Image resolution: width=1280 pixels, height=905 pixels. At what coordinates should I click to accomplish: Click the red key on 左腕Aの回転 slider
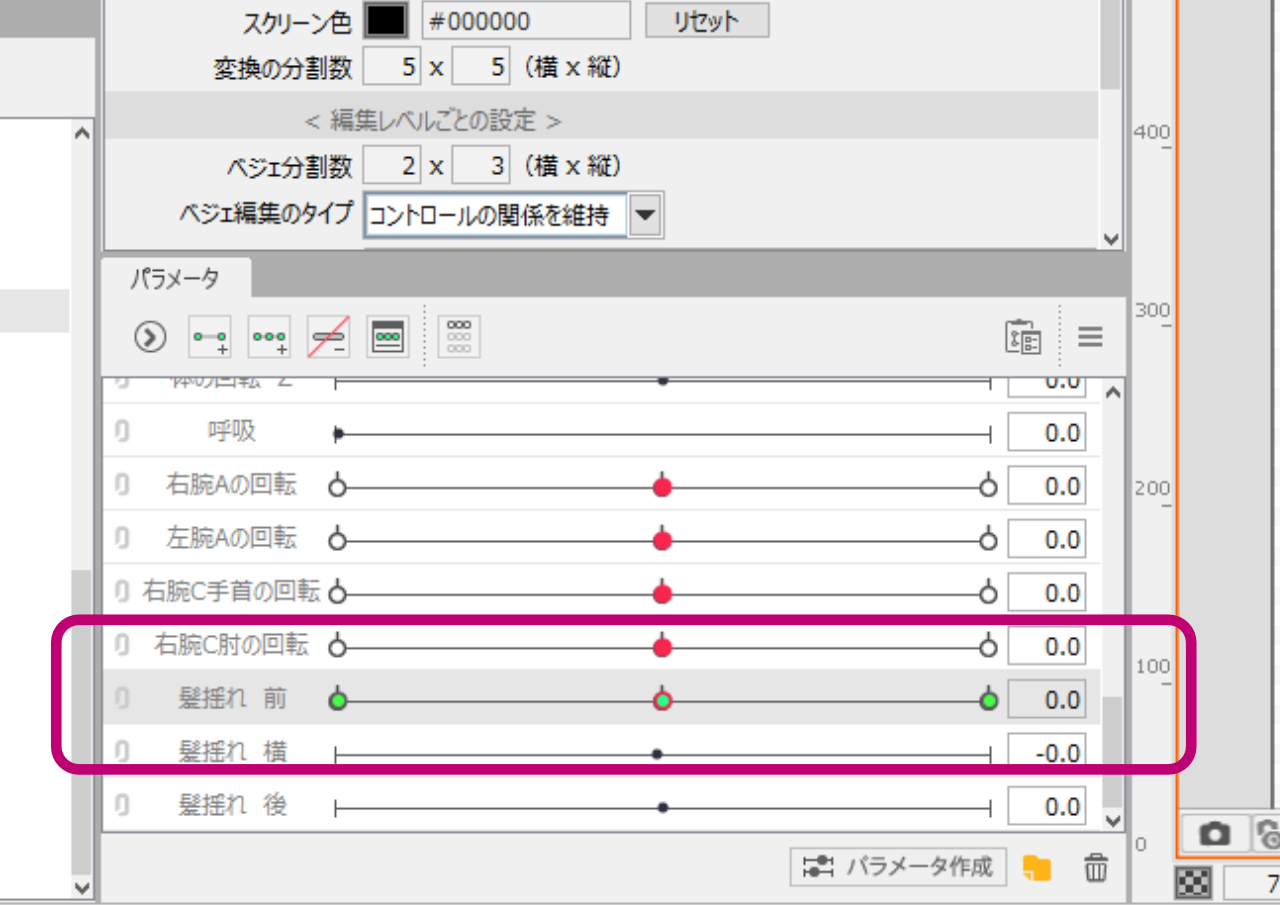click(x=661, y=541)
